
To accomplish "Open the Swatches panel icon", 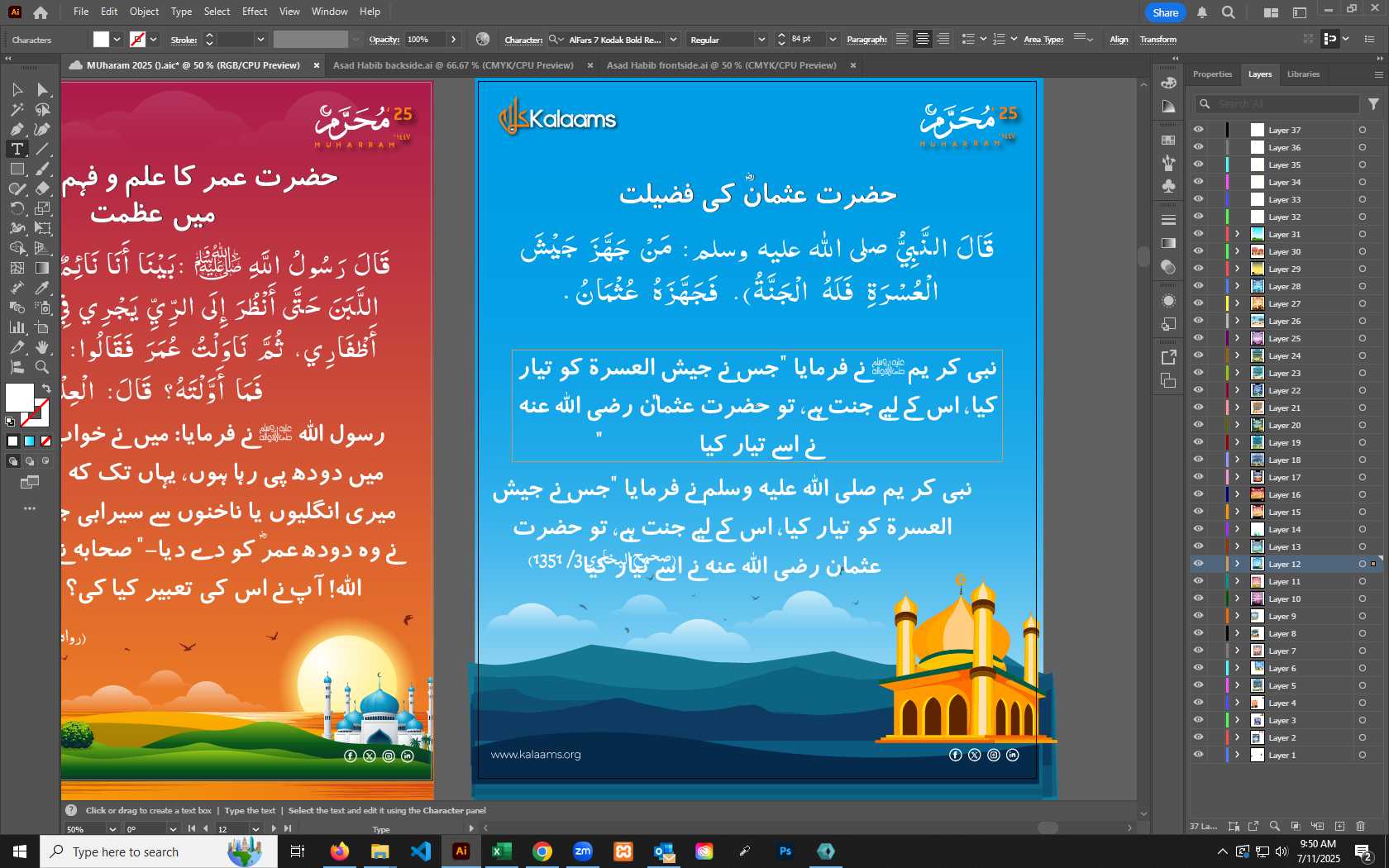I will 1168,141.
